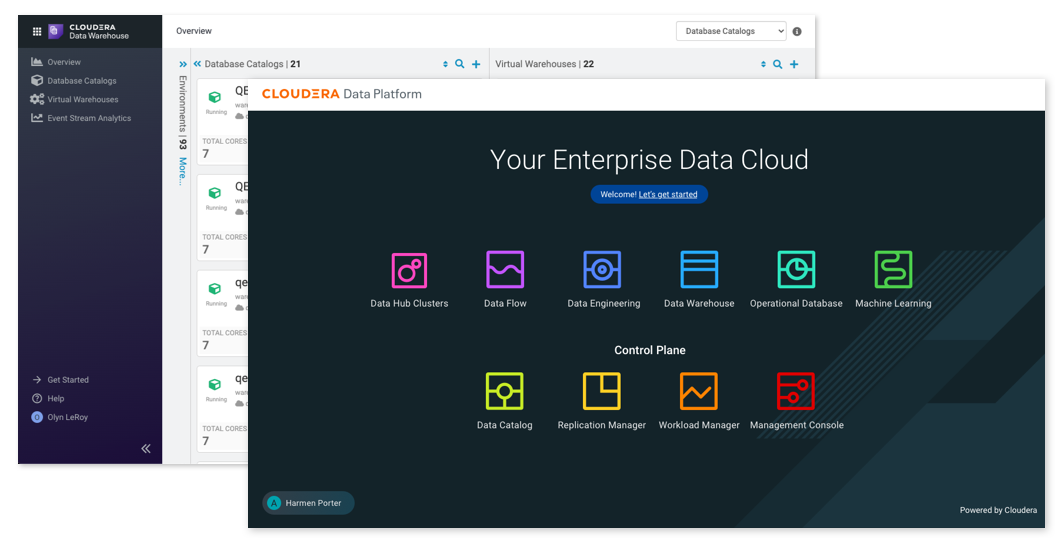Click the Virtual Warehouses | 22 header
Viewport: 1064px width, 545px height.
[544, 64]
